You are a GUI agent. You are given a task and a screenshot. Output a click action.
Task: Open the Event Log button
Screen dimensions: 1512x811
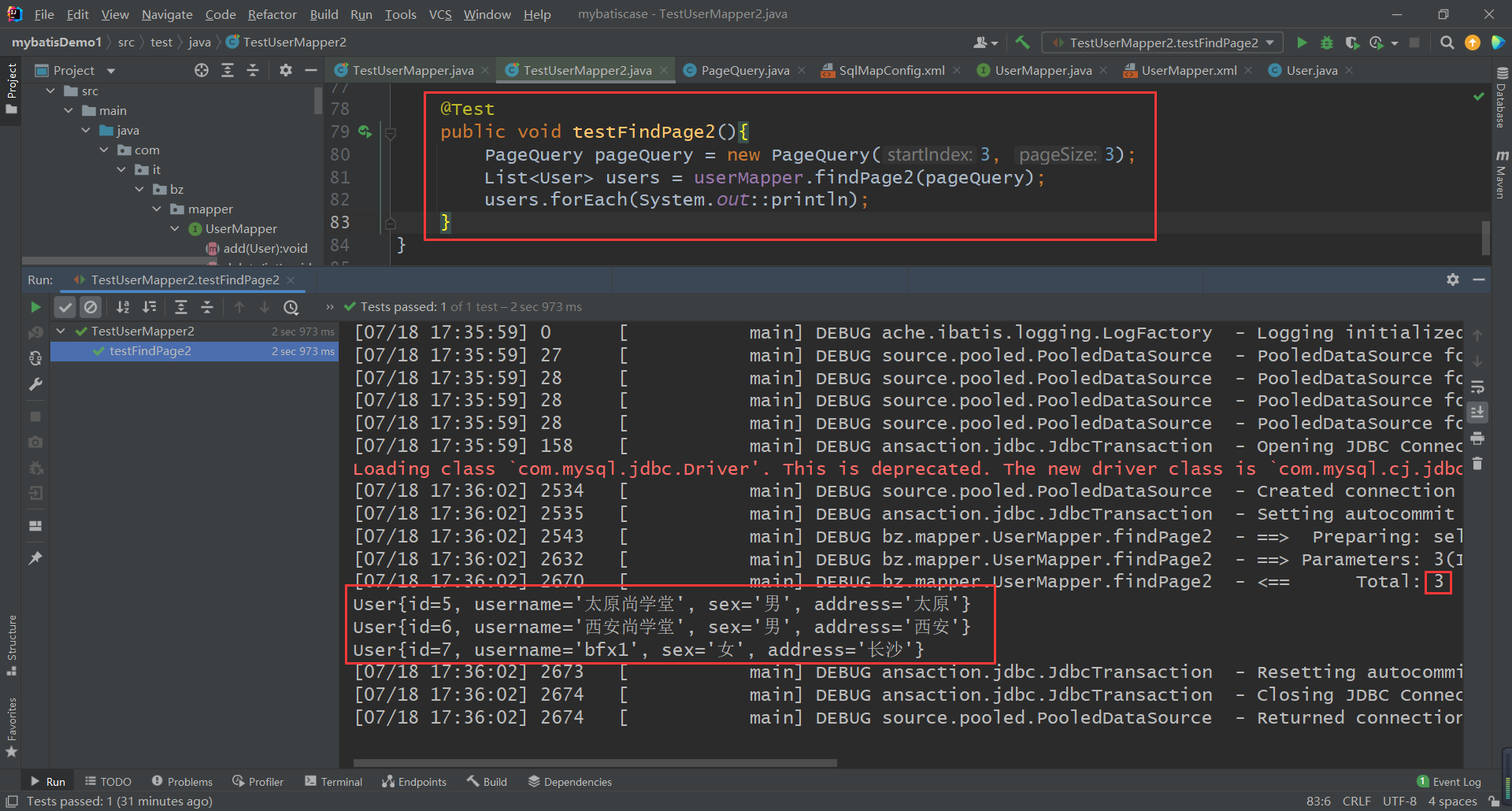(x=1449, y=781)
